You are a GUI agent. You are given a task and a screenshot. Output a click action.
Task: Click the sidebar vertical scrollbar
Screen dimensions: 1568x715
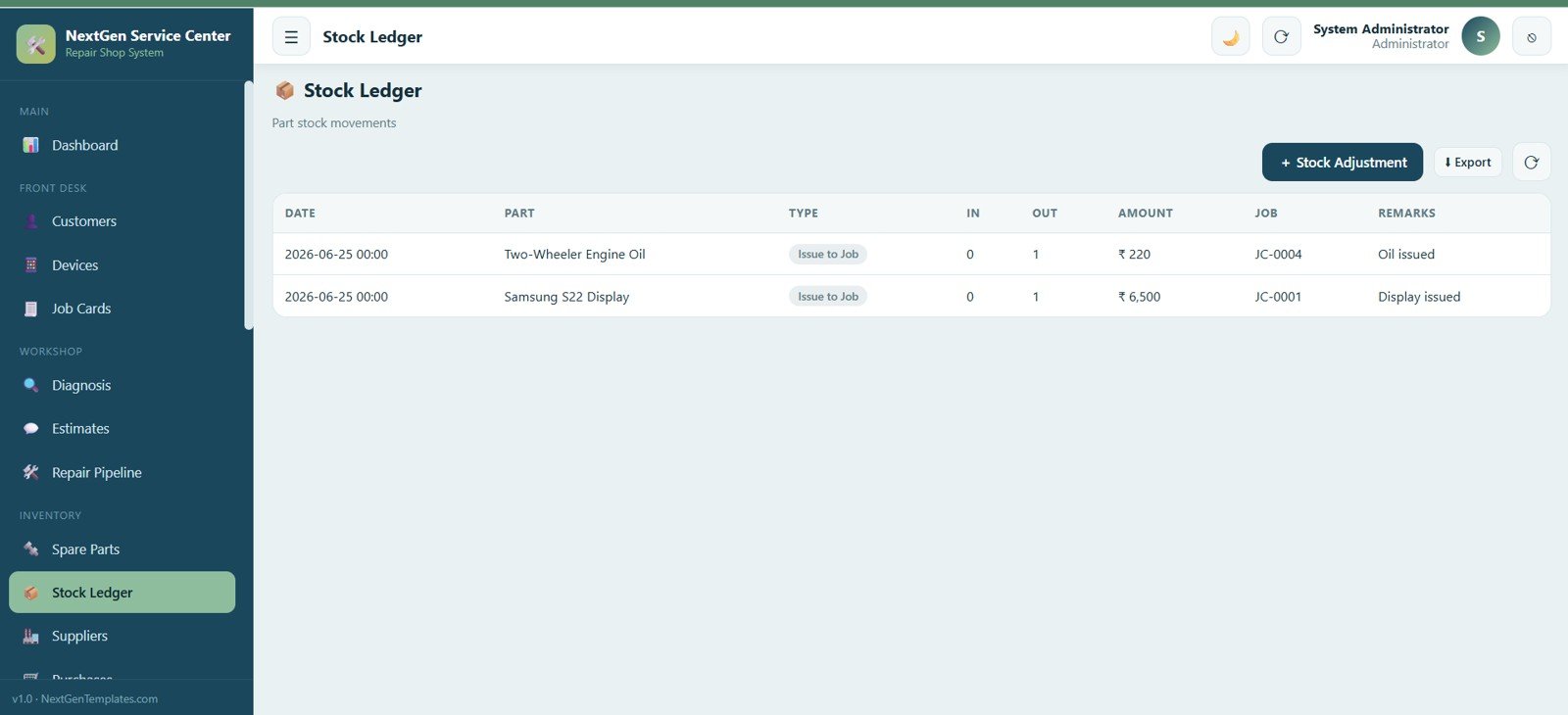point(248,206)
